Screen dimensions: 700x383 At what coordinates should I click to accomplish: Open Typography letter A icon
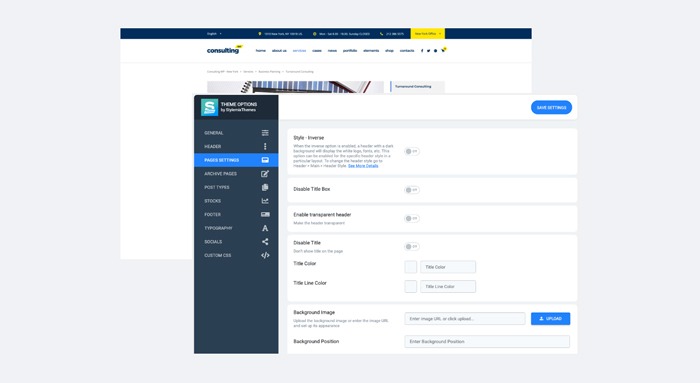point(265,228)
